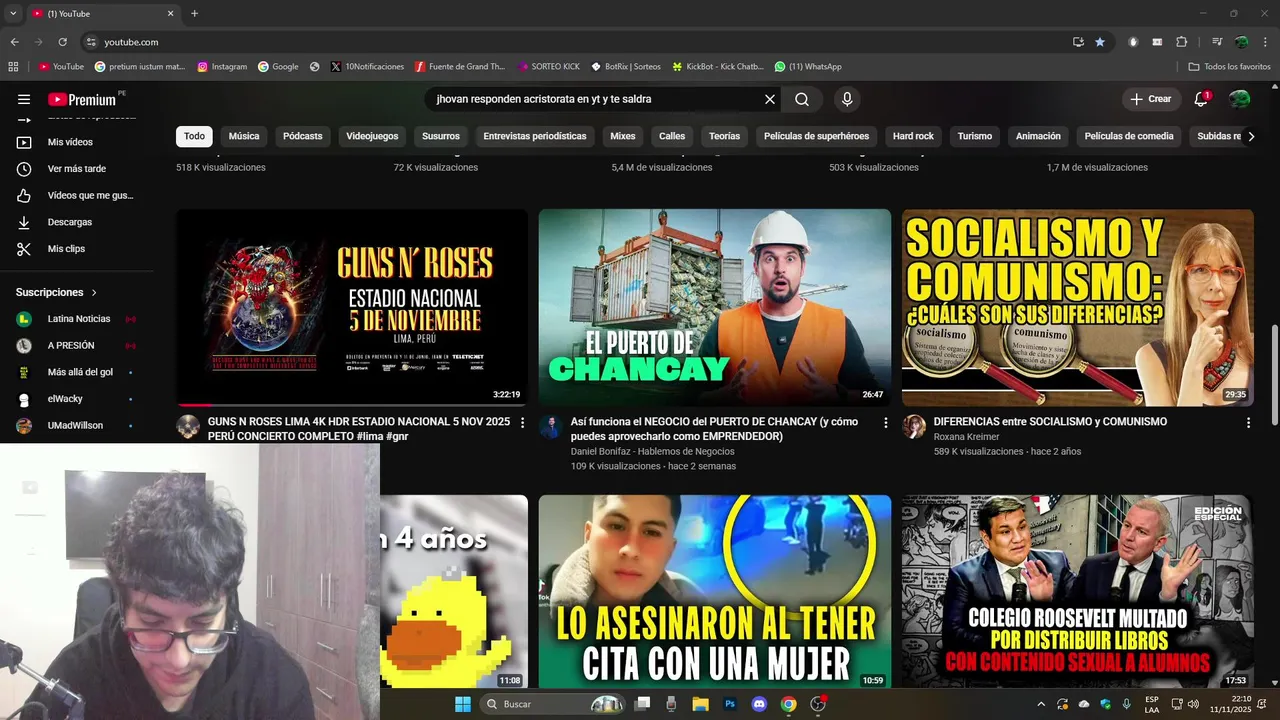Viewport: 1280px width, 720px height.
Task: Select the Animación filter chip
Action: [x=1038, y=136]
